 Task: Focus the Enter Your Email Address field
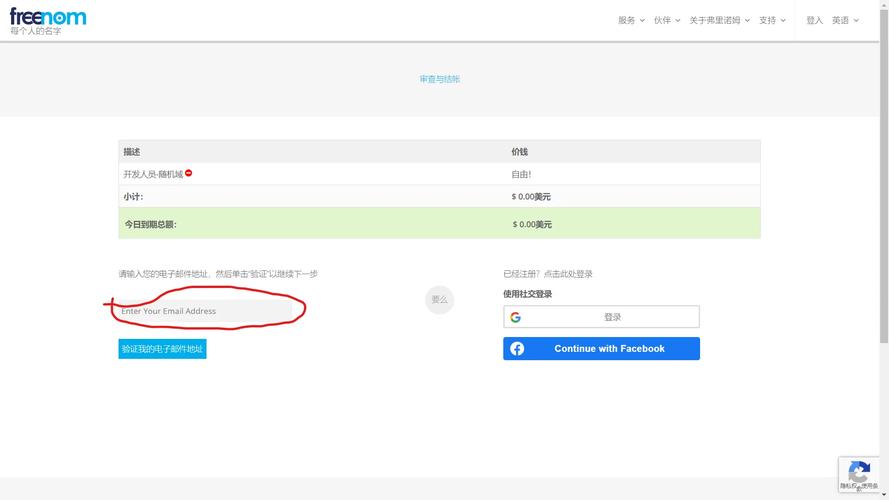[x=205, y=311]
